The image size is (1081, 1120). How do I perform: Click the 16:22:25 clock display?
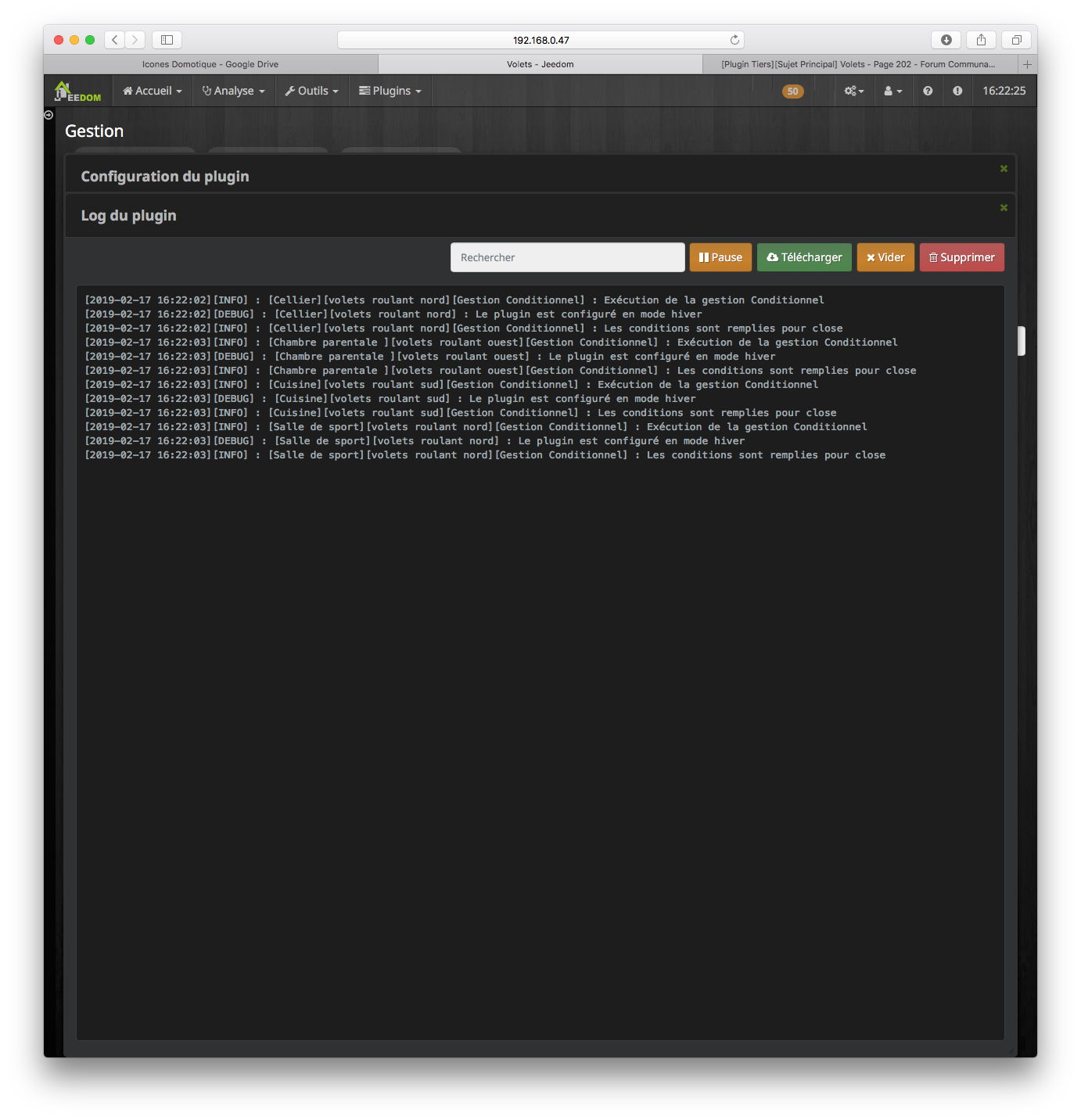pos(1004,91)
